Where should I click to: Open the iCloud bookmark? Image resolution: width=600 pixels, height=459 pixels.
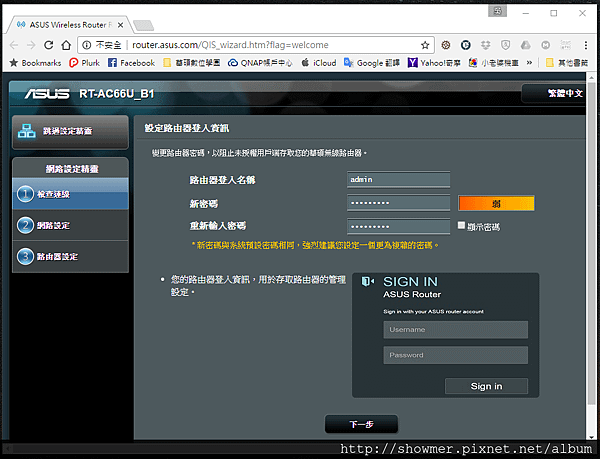pos(319,62)
